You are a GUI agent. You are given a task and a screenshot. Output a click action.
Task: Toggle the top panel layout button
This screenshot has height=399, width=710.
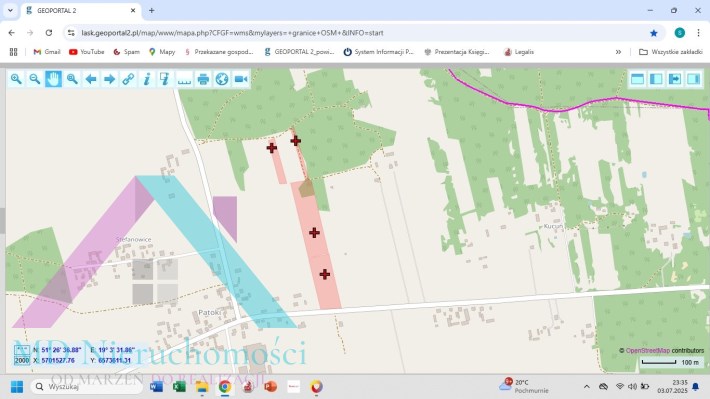(638, 79)
